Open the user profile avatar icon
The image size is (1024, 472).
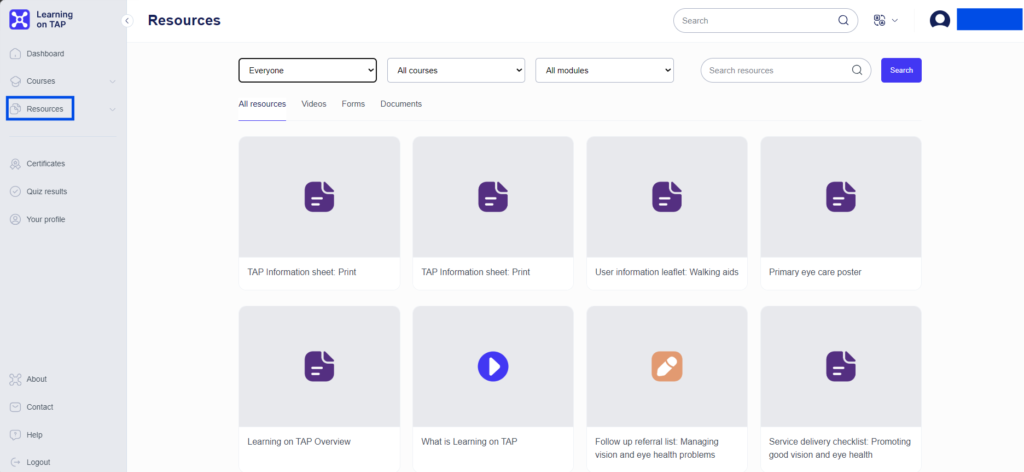tap(939, 20)
